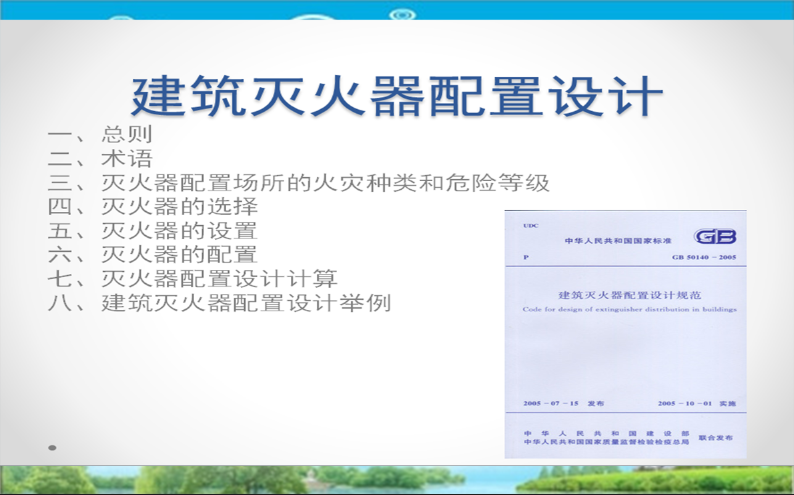
Task: Click the 联合发布 text on the book cover
Action: (x=715, y=438)
